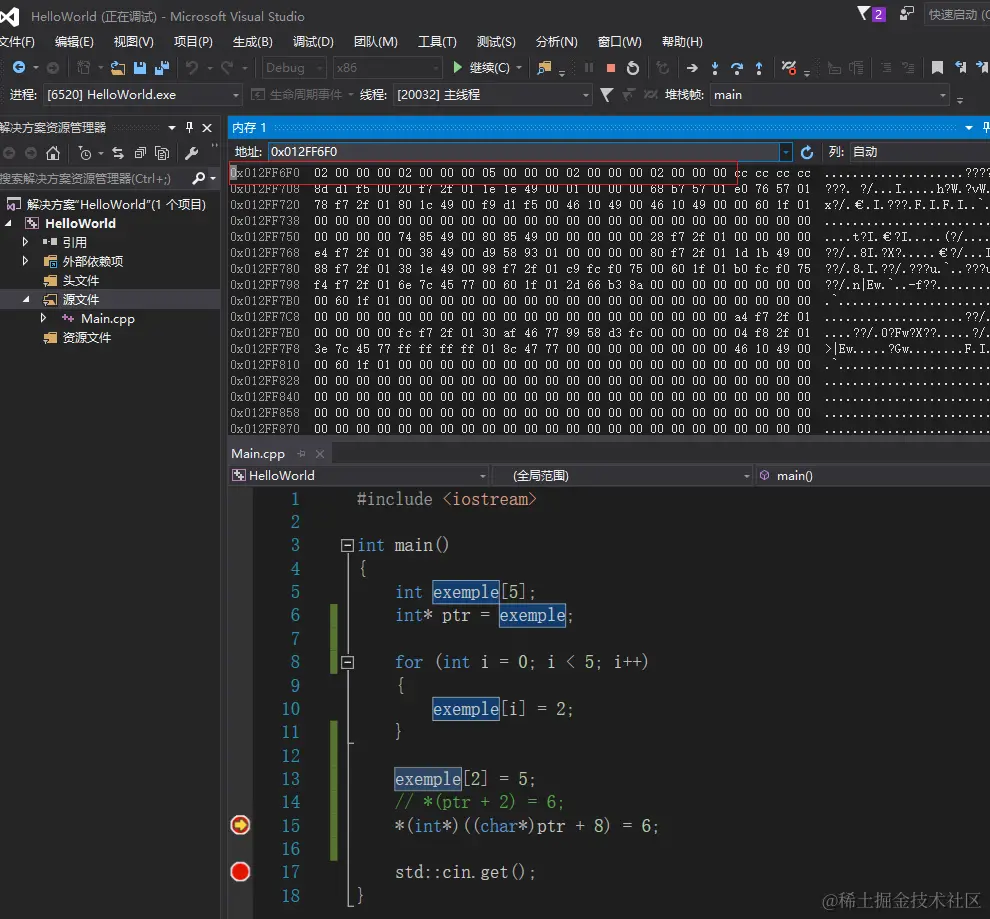This screenshot has width=990, height=919.
Task: Open the memory address dropdown arrow
Action: tap(785, 152)
